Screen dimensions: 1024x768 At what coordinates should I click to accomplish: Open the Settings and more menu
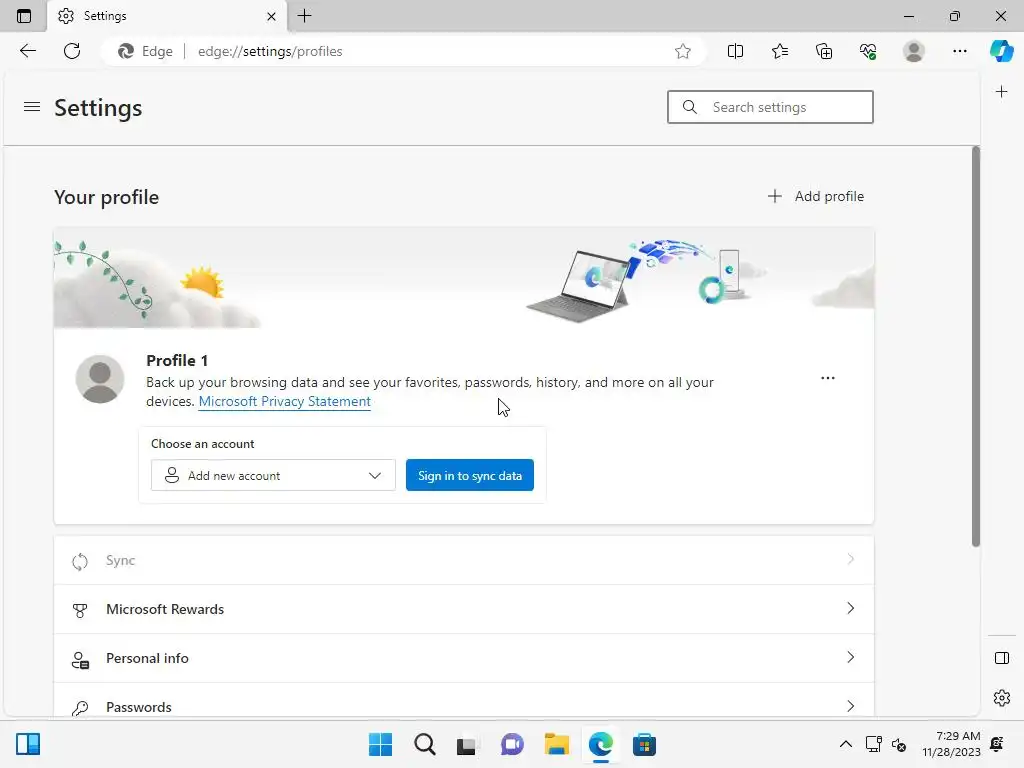click(x=959, y=51)
